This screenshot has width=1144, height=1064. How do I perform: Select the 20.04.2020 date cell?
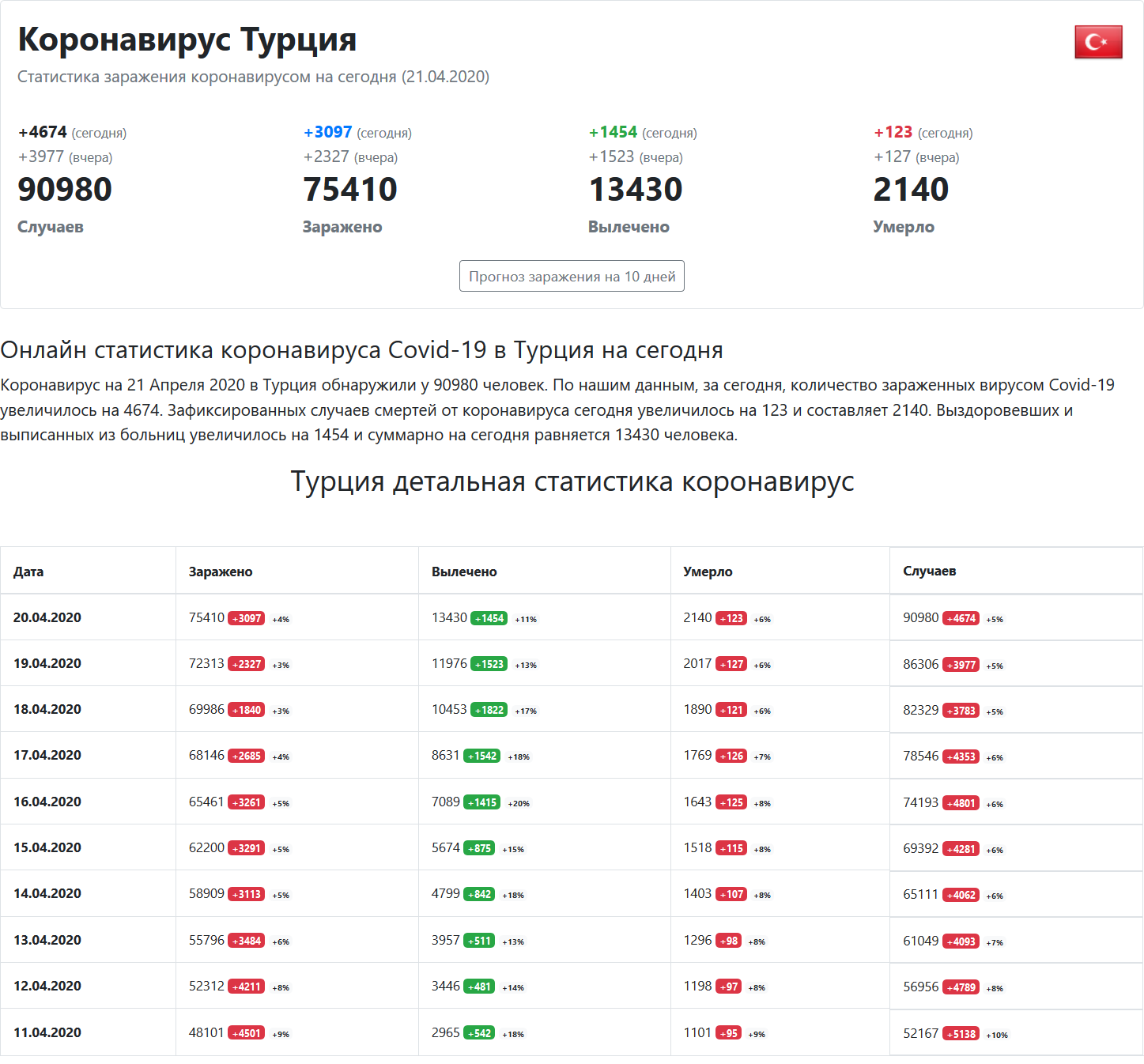pyautogui.click(x=47, y=617)
